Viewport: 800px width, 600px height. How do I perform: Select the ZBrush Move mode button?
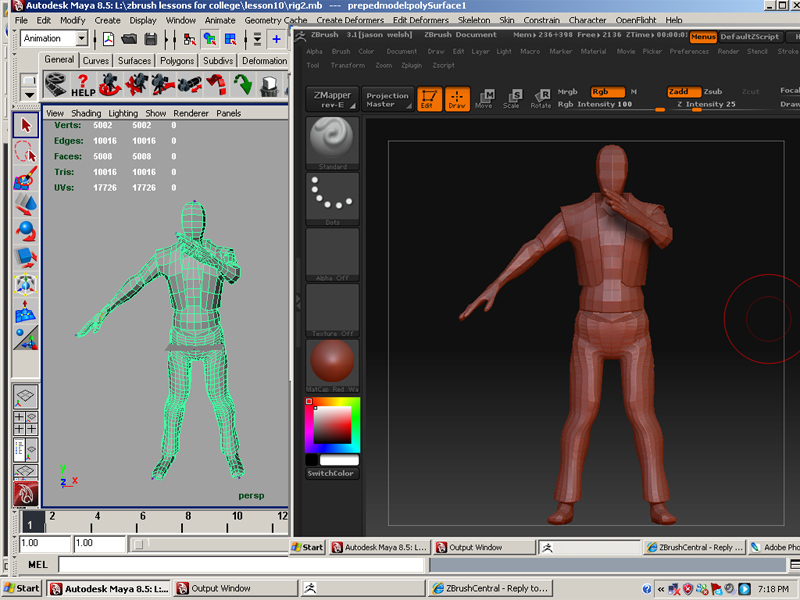pos(484,98)
